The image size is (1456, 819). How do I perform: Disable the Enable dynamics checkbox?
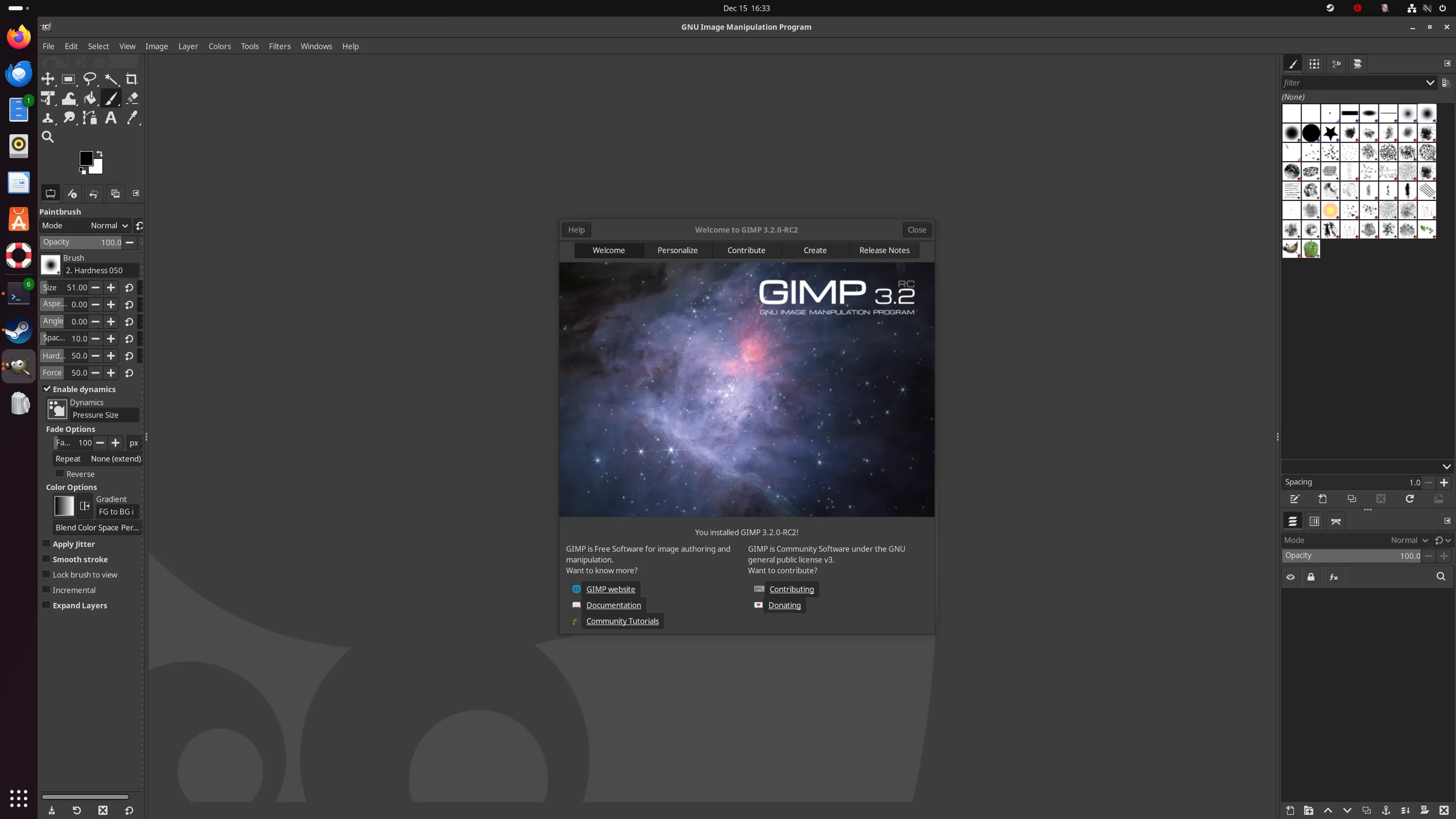click(x=47, y=389)
